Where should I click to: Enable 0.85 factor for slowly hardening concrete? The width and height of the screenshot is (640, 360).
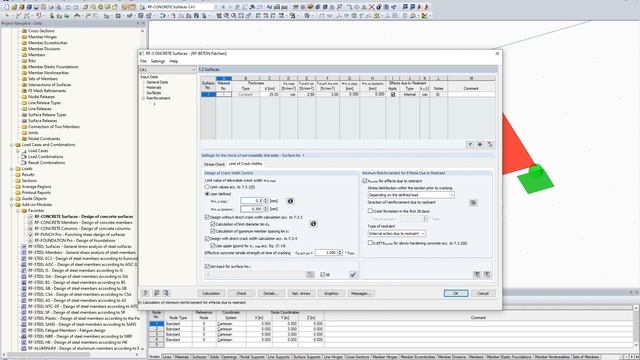pos(370,243)
